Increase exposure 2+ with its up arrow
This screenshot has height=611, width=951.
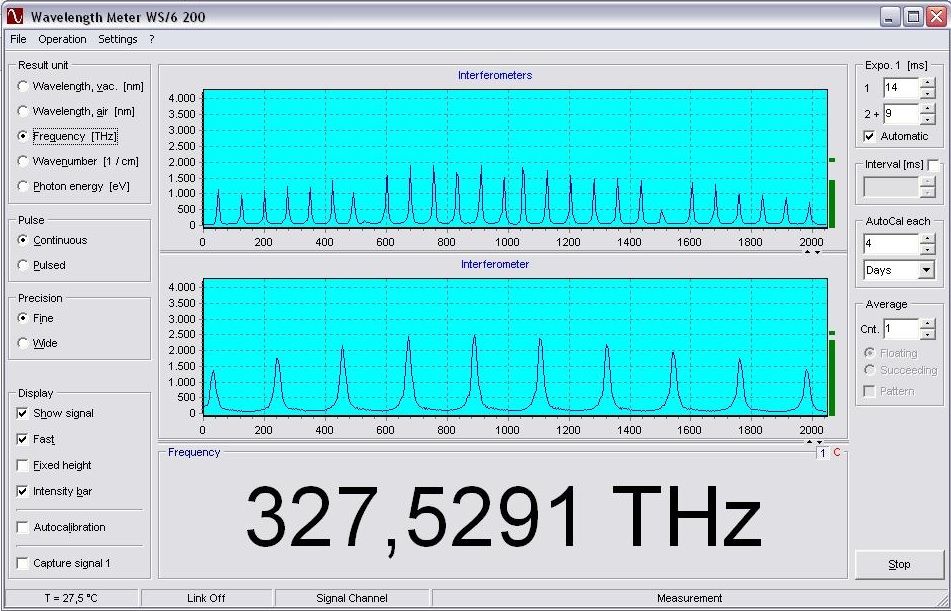click(x=927, y=108)
